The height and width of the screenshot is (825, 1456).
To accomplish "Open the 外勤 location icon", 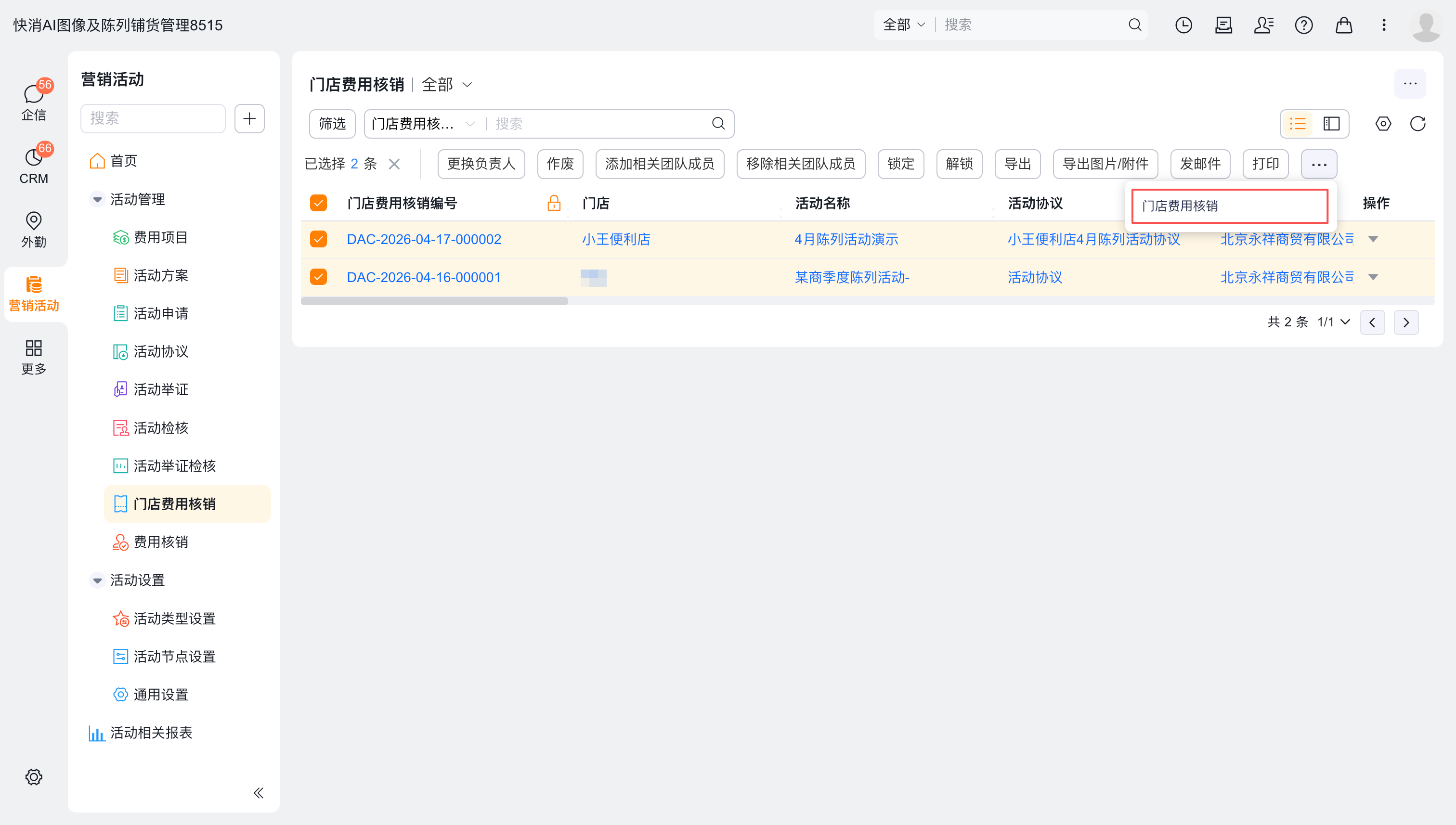I will [33, 229].
